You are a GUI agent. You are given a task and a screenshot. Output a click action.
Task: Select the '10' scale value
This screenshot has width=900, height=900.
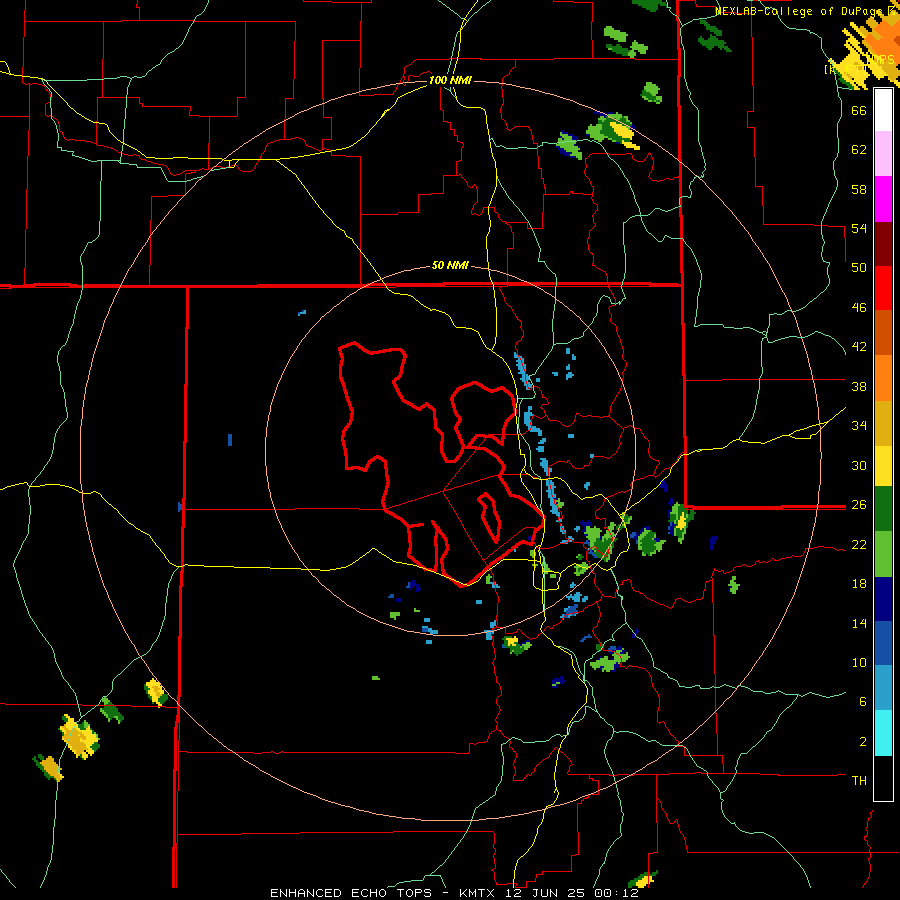click(859, 662)
